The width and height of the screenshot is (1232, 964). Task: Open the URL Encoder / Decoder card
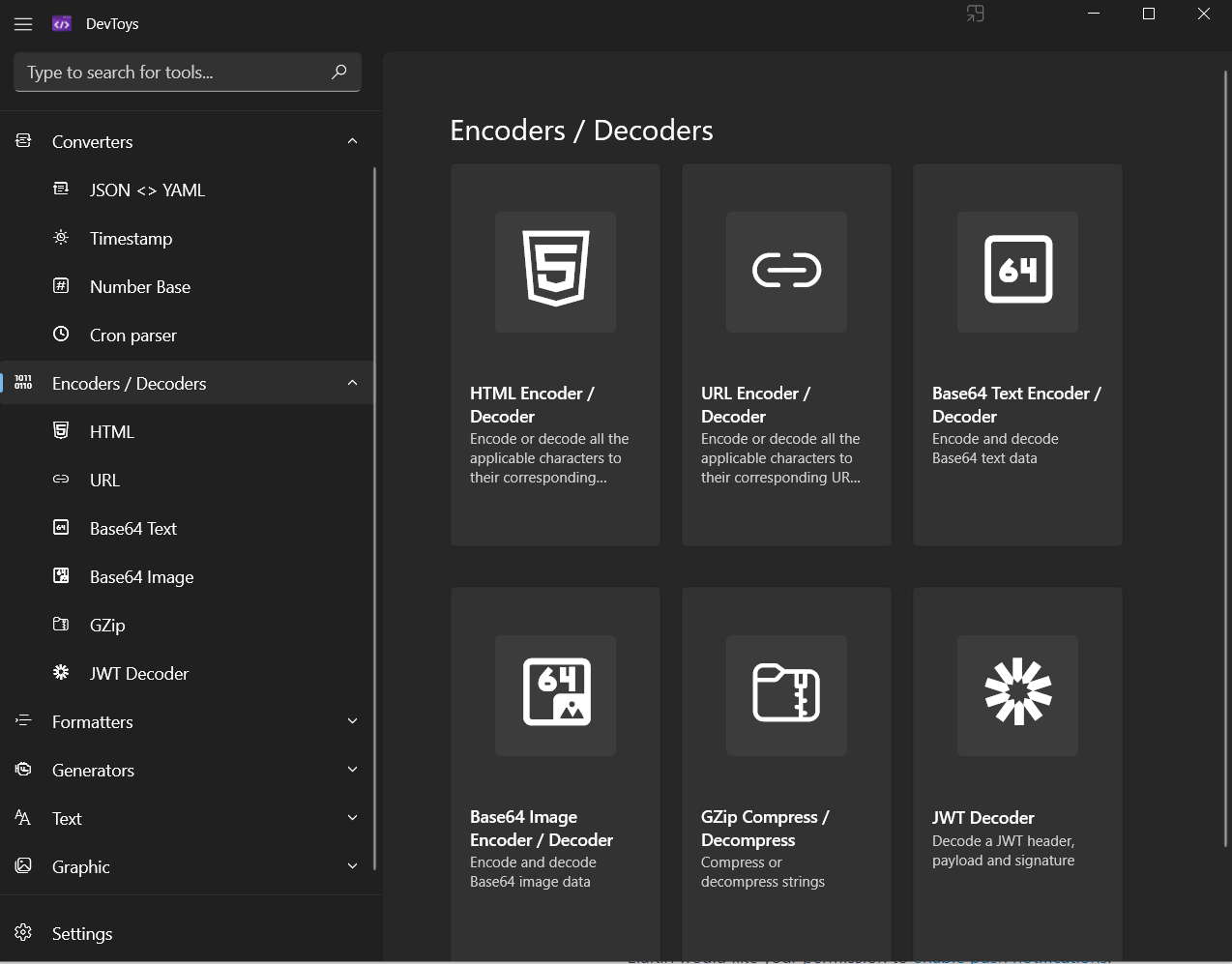click(x=787, y=355)
